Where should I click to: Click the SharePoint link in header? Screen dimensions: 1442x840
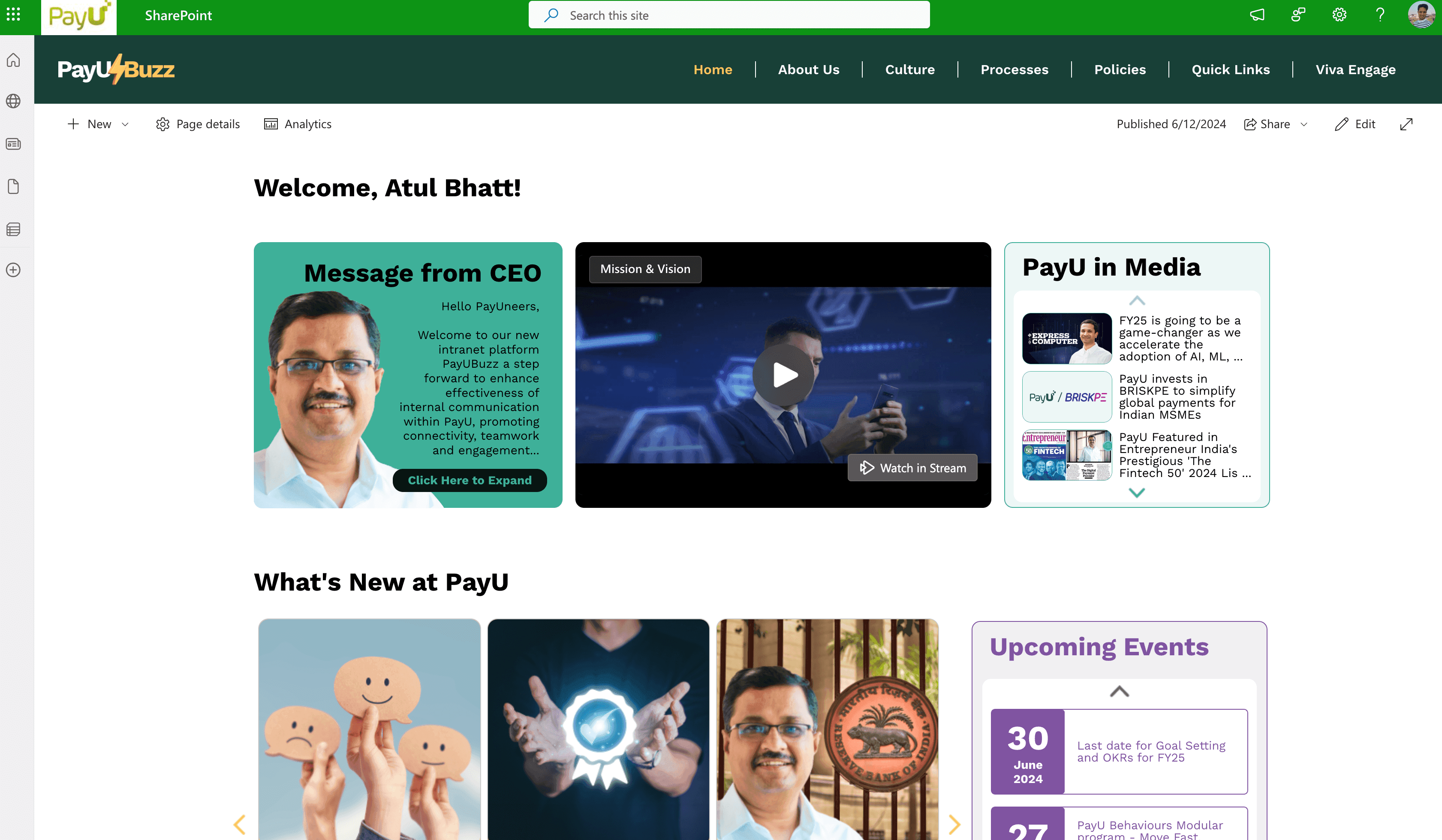coord(178,15)
